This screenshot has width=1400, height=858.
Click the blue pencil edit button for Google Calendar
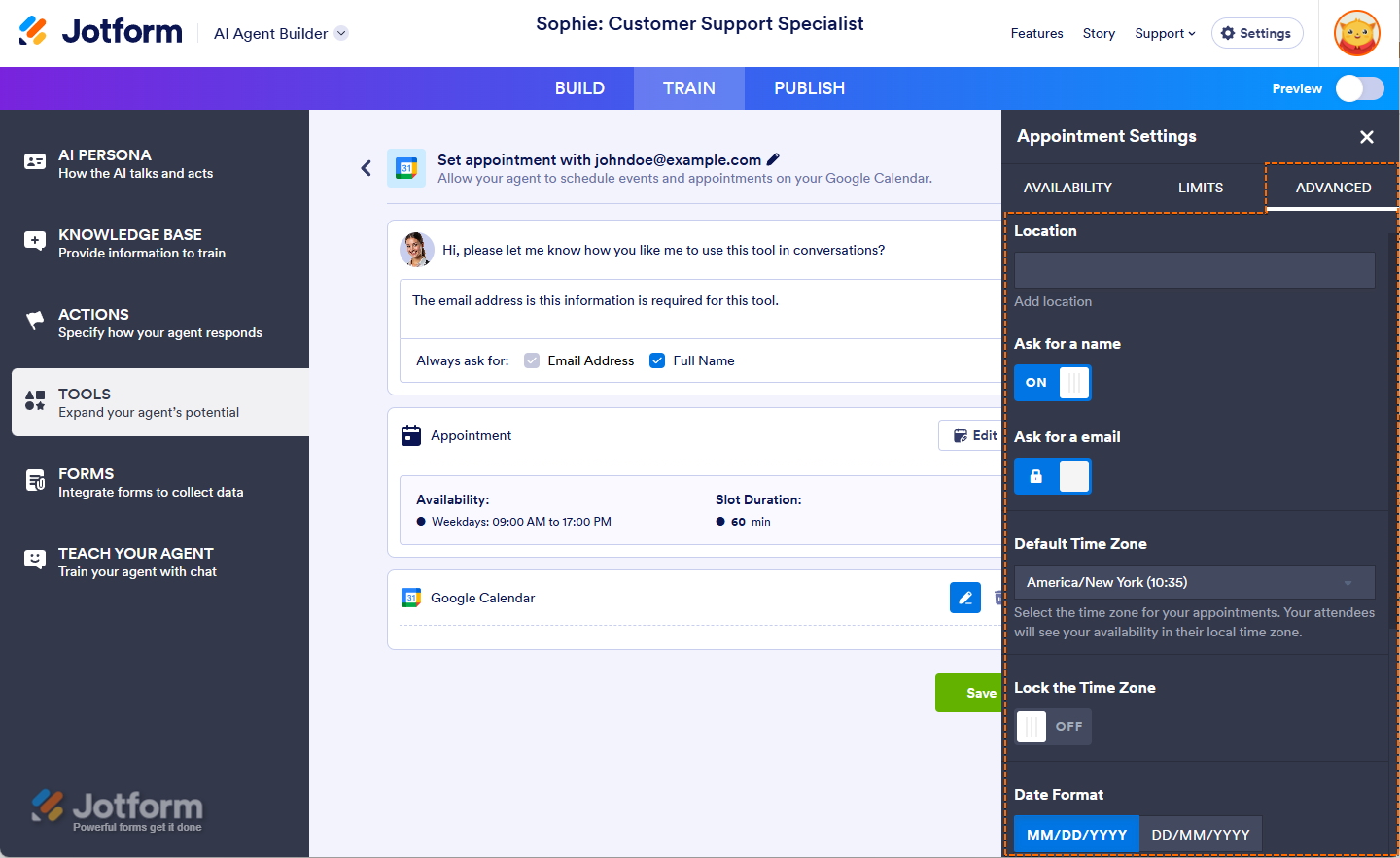click(965, 598)
